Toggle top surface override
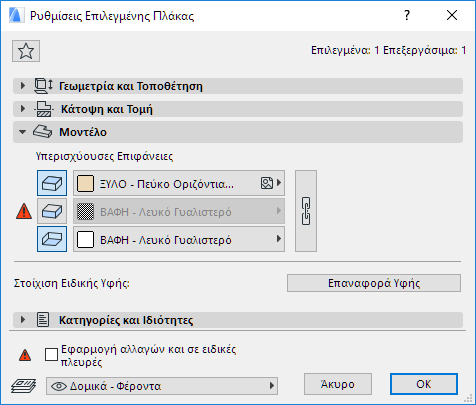This screenshot has height=405, width=476. coord(52,183)
